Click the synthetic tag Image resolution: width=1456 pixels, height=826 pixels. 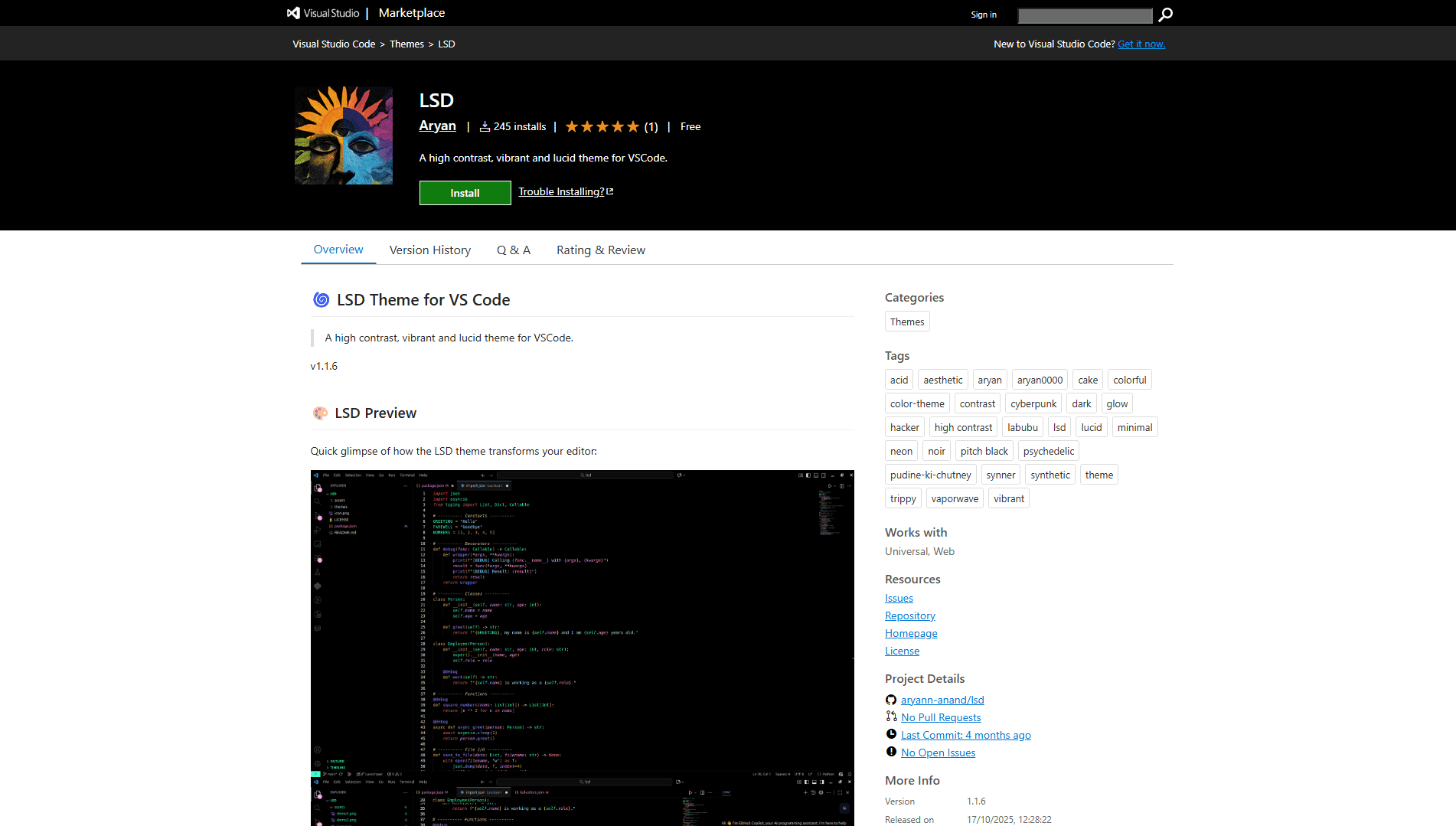click(1050, 475)
